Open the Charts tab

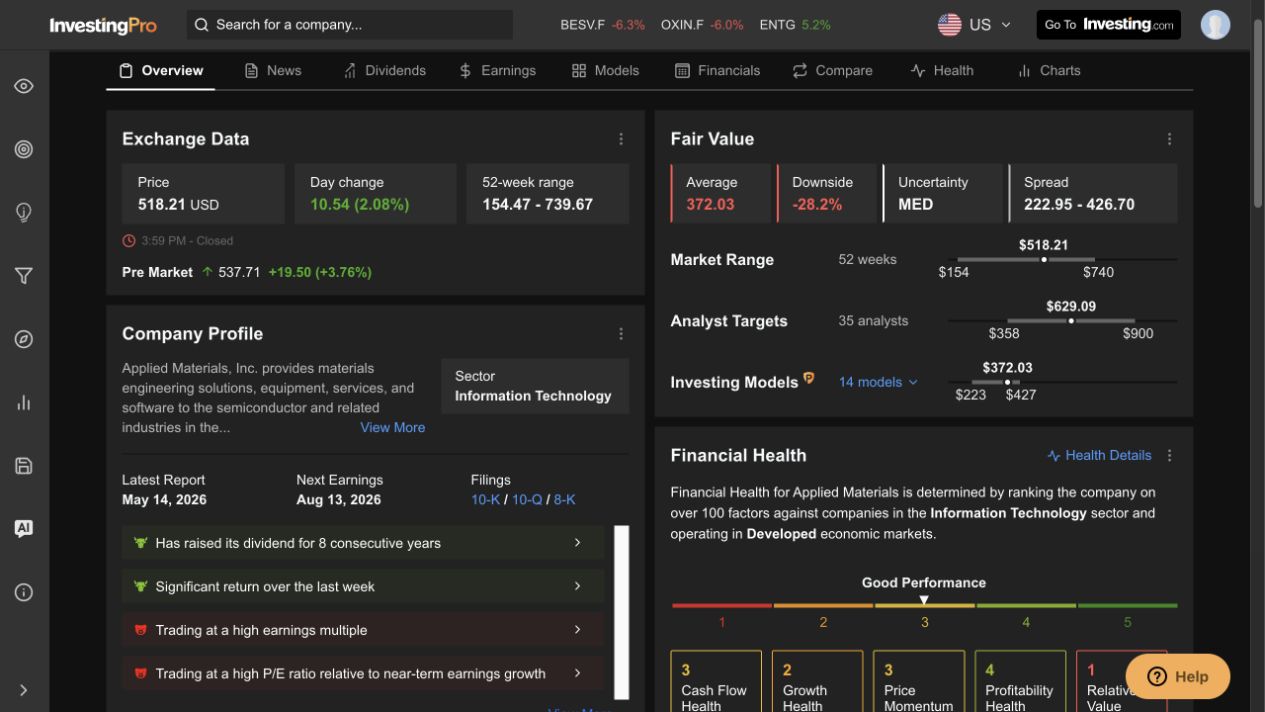click(1048, 71)
